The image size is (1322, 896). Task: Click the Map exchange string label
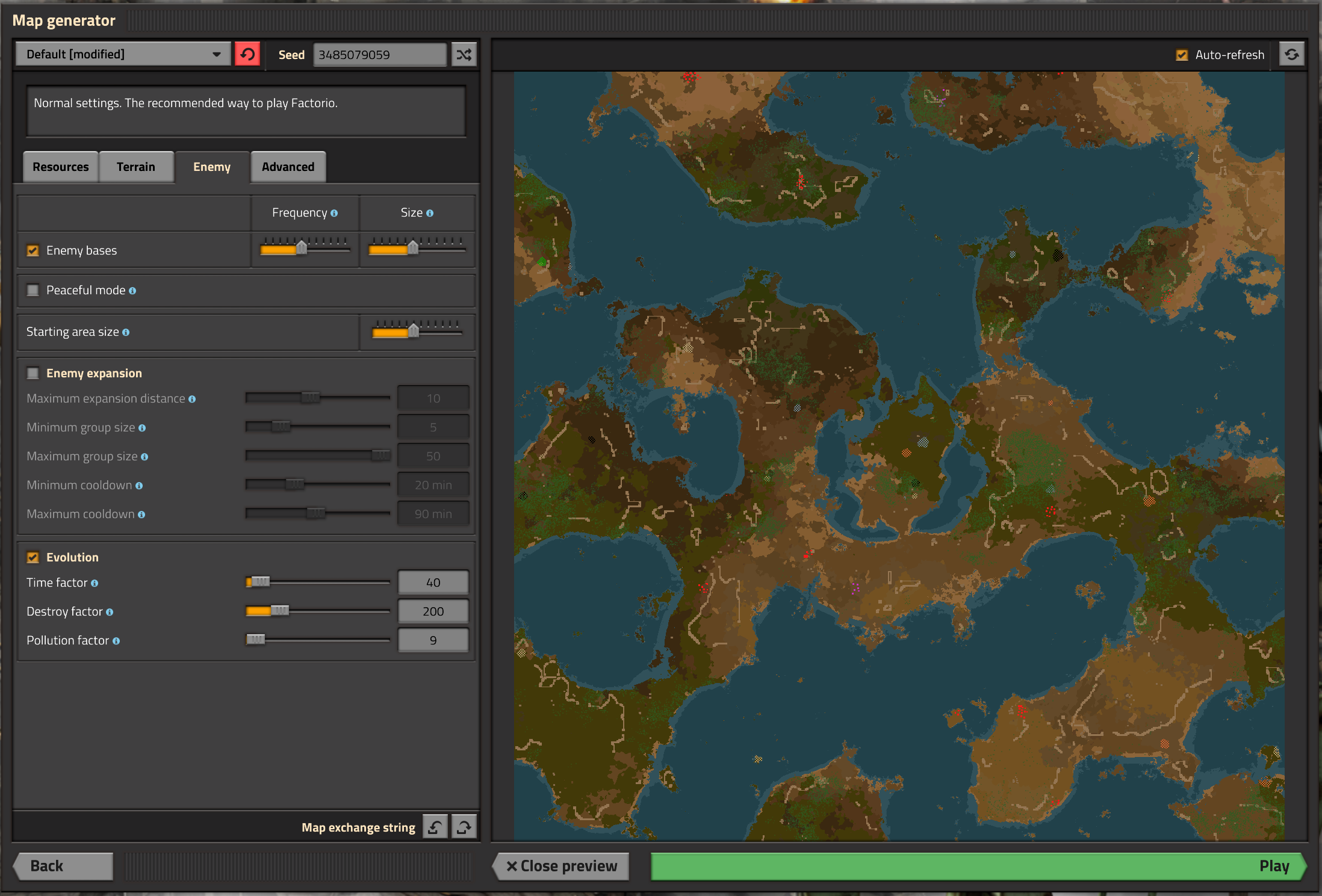click(358, 827)
